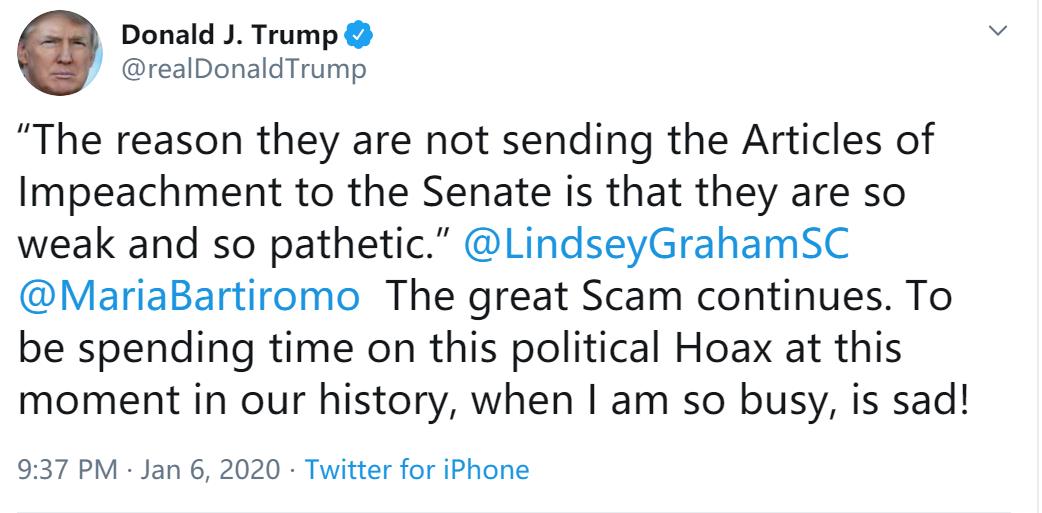
Task: Open the Twitter for iPhone source link
Action: [416, 469]
